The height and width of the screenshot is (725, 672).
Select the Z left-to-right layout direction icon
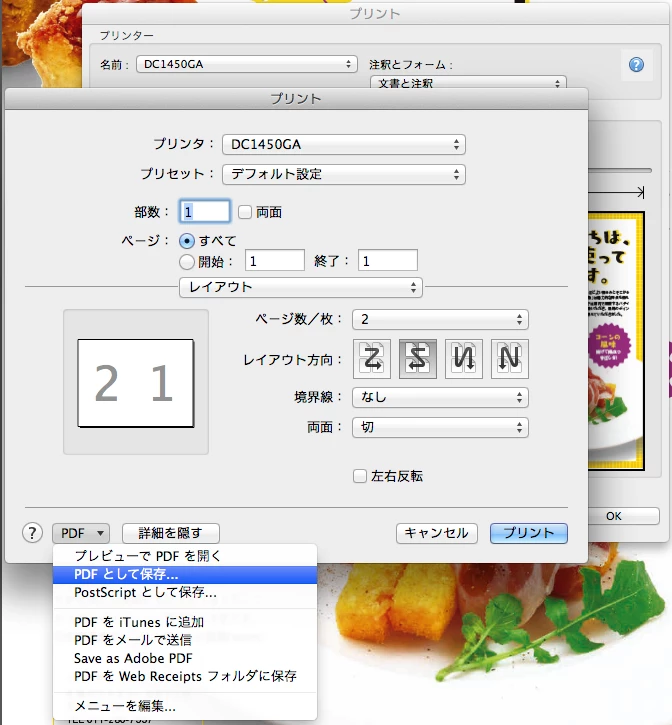(372, 359)
